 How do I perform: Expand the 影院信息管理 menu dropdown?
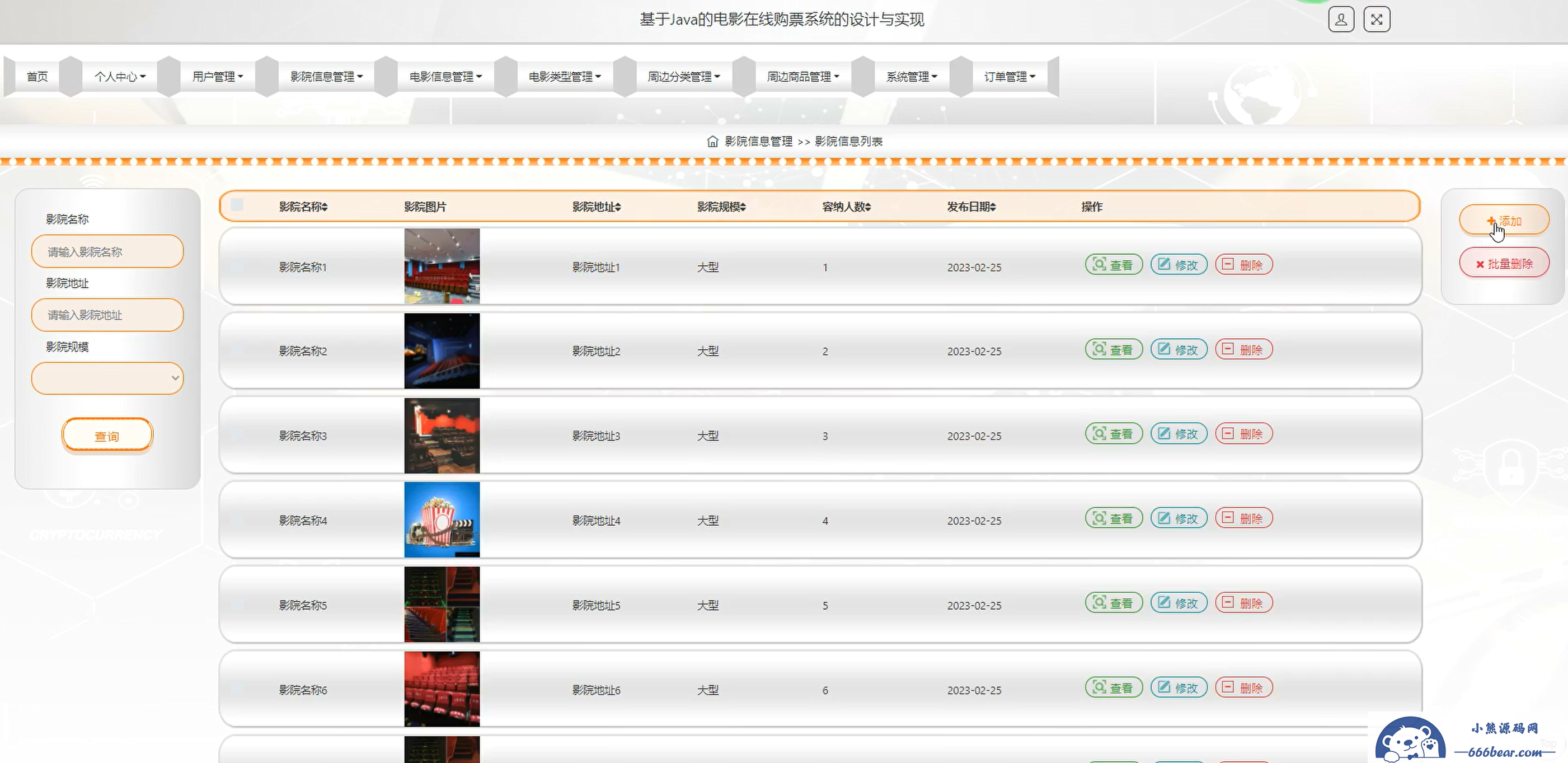tap(326, 77)
